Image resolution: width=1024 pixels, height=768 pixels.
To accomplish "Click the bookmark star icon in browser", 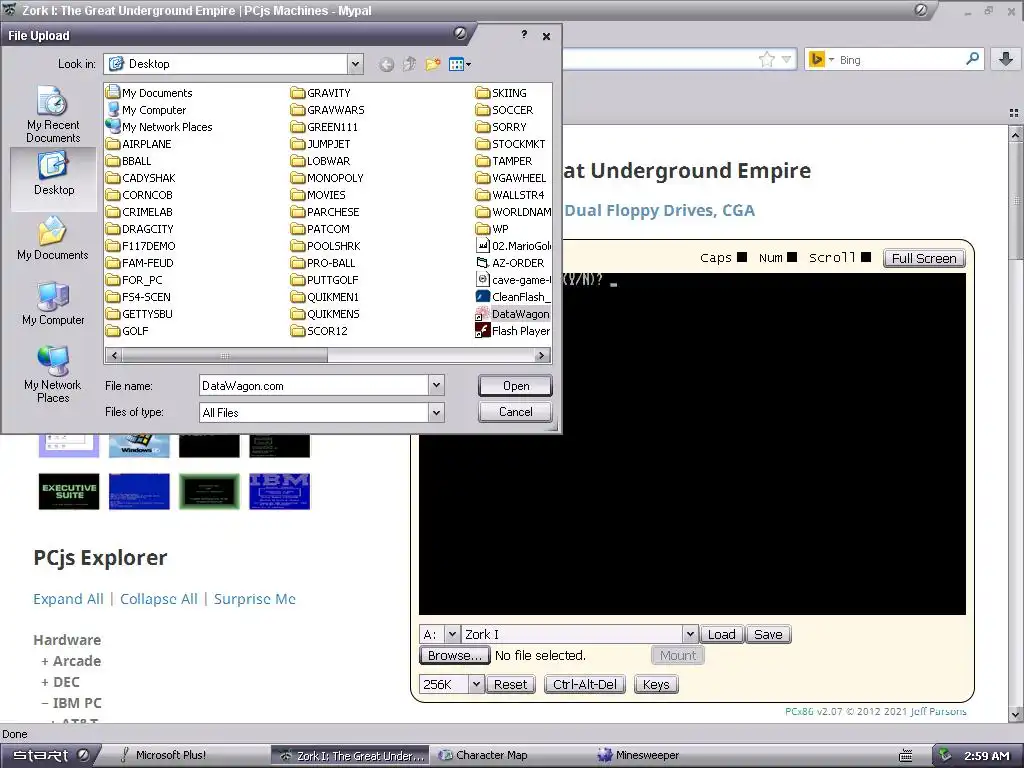I will coord(767,60).
